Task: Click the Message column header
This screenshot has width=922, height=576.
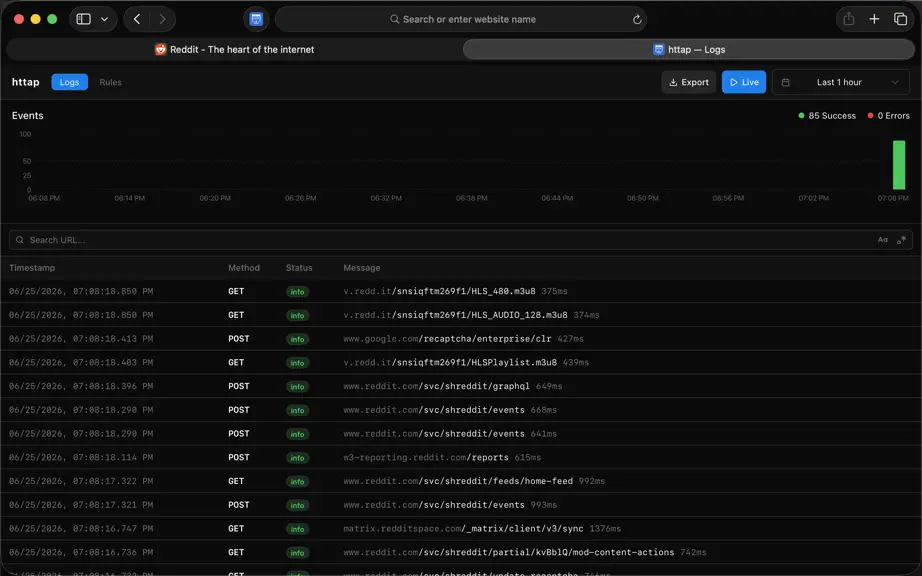Action: click(x=362, y=267)
